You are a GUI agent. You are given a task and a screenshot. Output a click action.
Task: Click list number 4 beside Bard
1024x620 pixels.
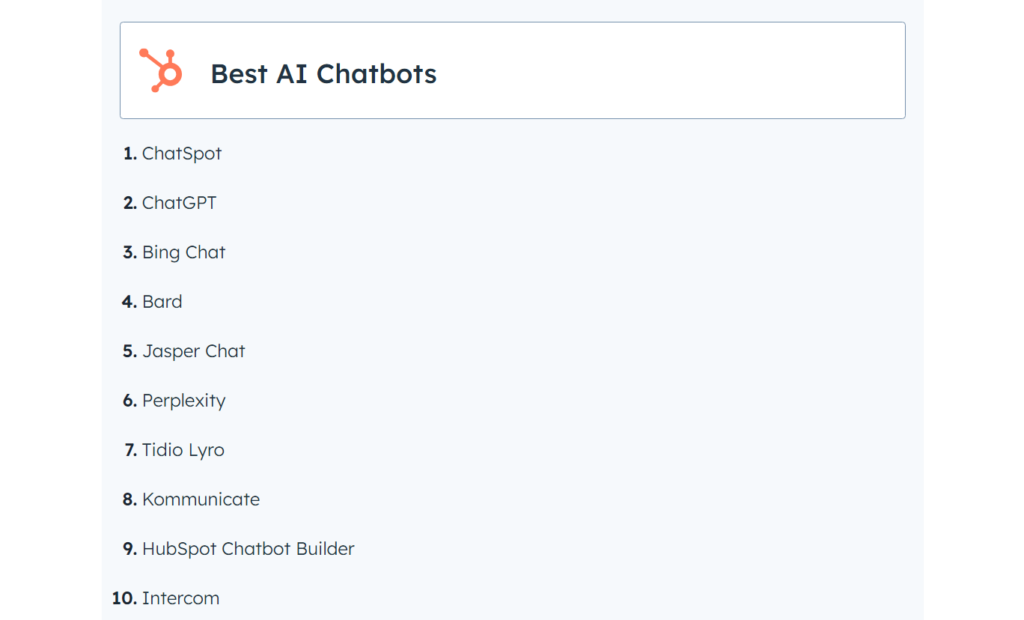click(x=130, y=302)
